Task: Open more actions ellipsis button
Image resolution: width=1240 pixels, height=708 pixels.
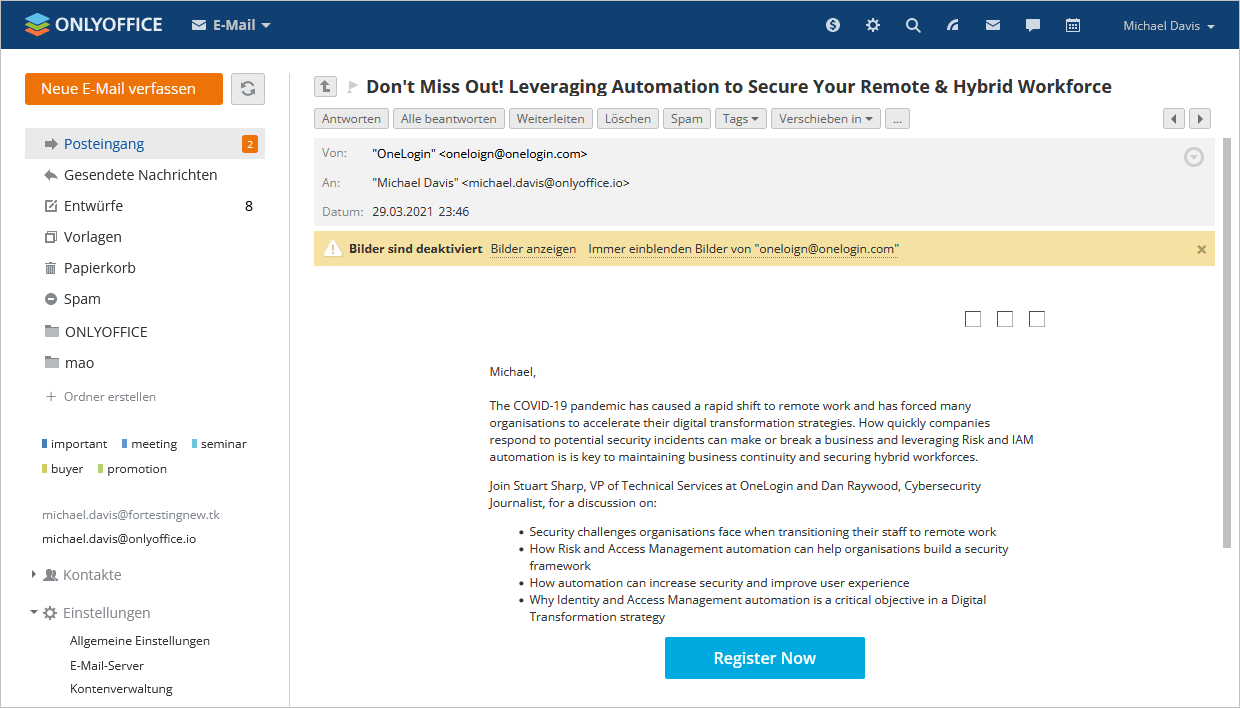Action: 897,119
